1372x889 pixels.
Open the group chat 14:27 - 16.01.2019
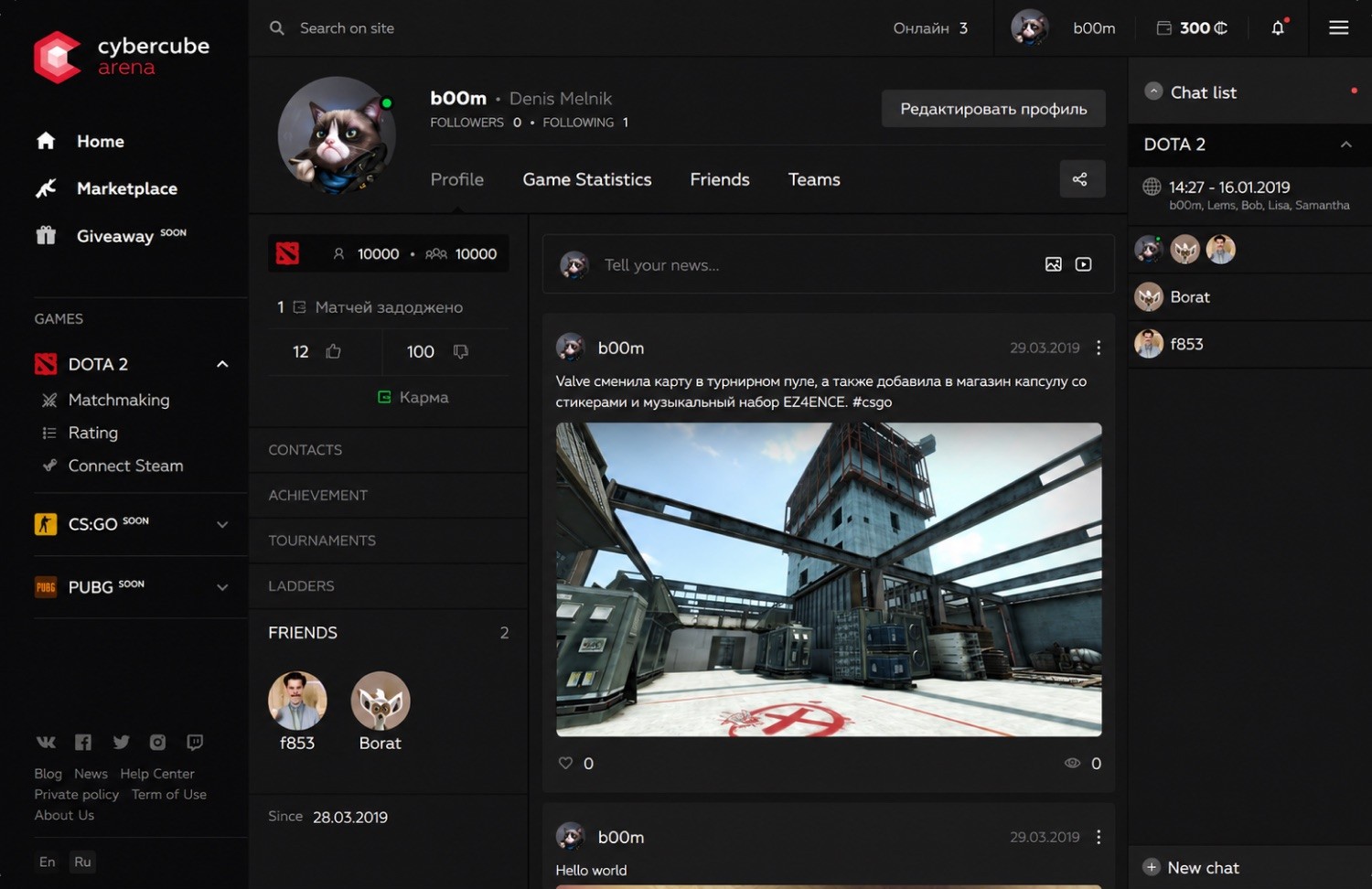[x=1249, y=195]
